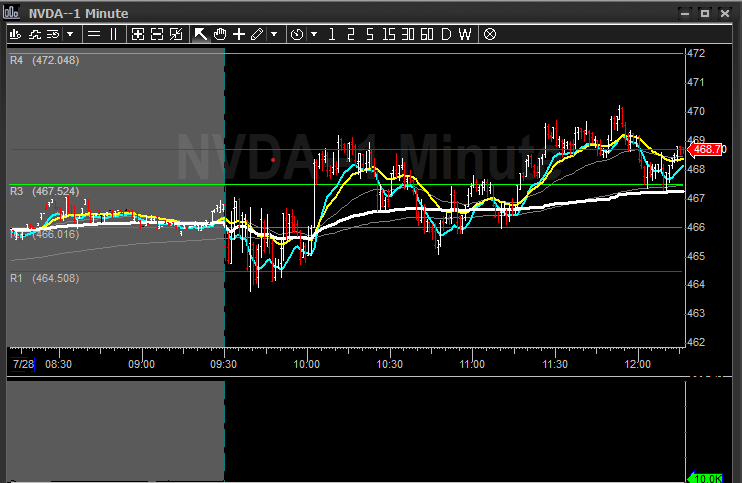Click the small red dot on the chart
Screen dimensions: 742x483
(x=273, y=160)
